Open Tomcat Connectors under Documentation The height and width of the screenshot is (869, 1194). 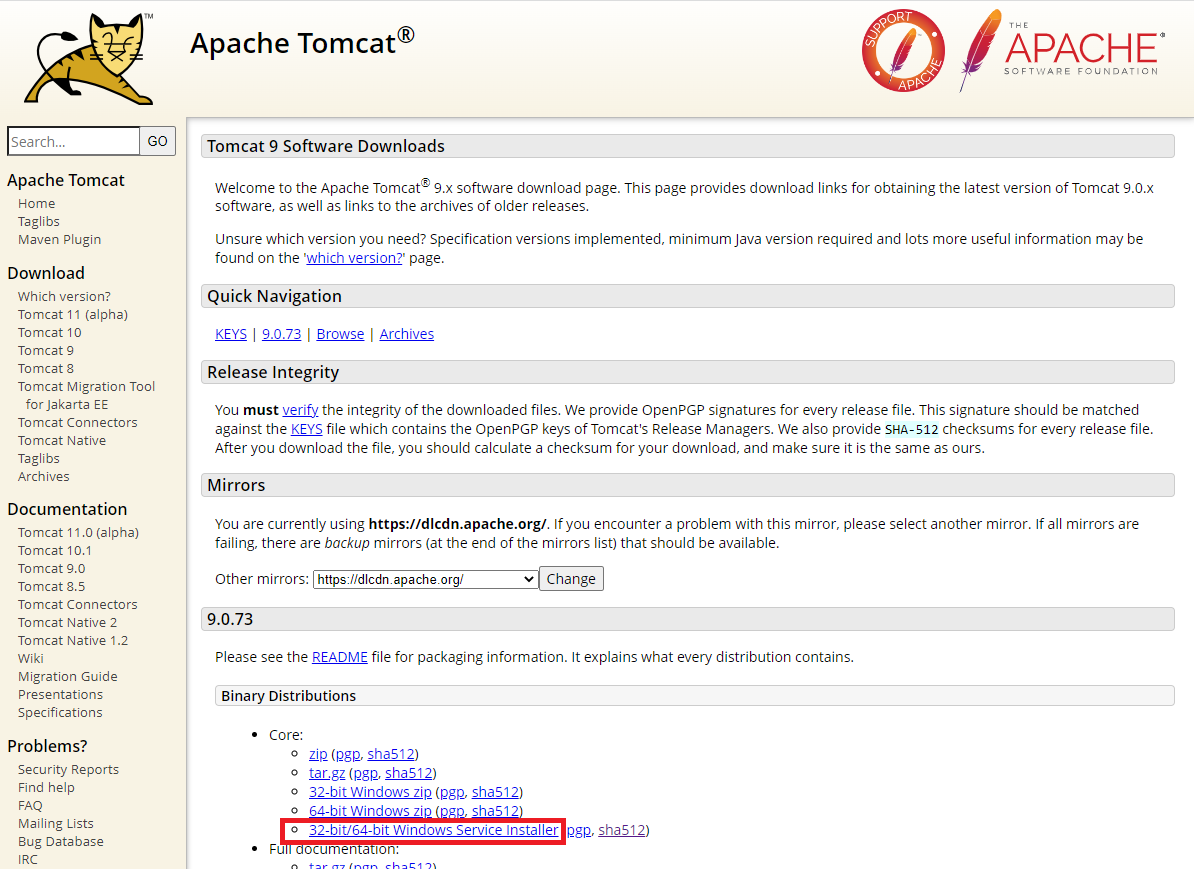pos(78,605)
